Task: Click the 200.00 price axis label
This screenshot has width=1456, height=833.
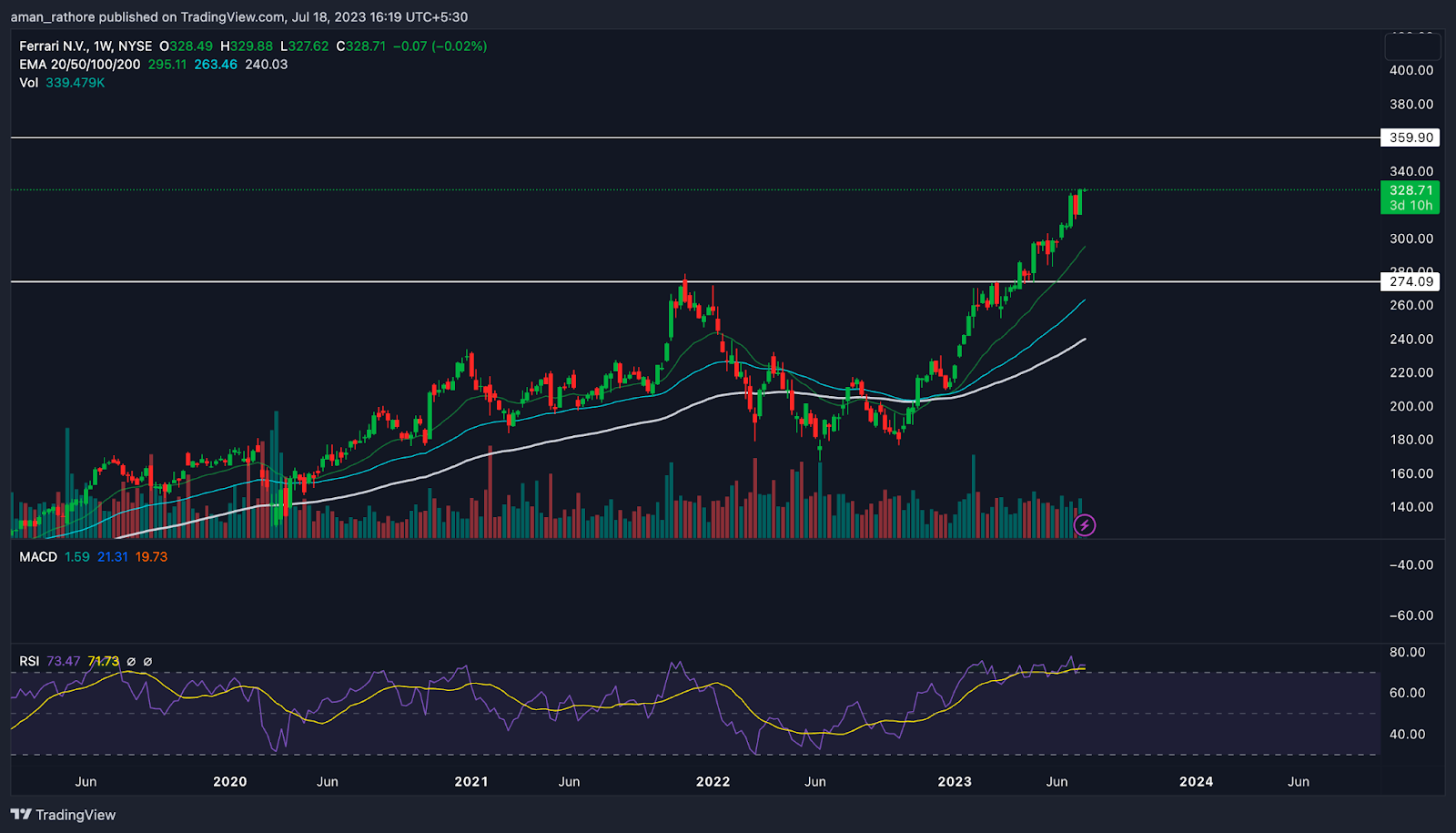Action: pos(1411,406)
